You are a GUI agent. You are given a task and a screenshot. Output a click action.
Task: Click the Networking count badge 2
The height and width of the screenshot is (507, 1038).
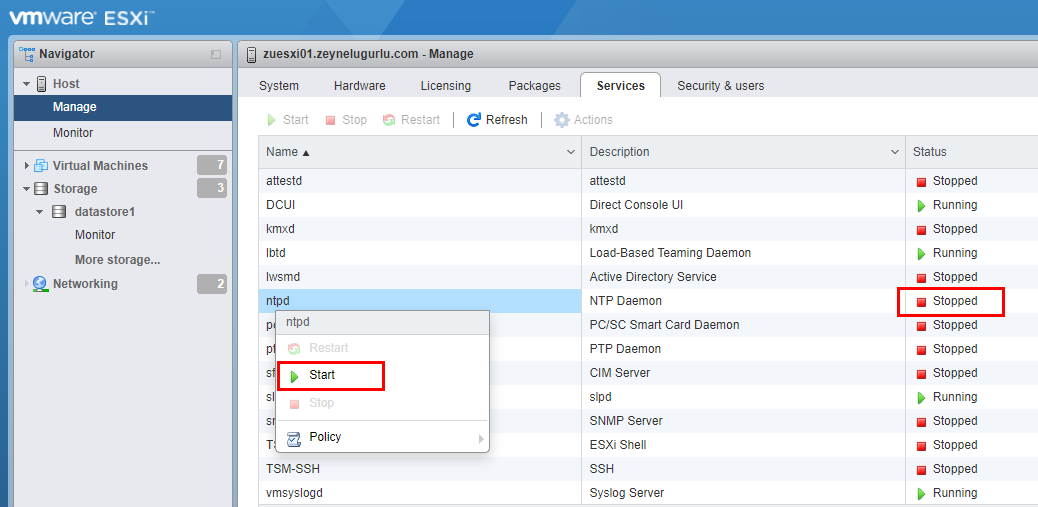coord(212,284)
